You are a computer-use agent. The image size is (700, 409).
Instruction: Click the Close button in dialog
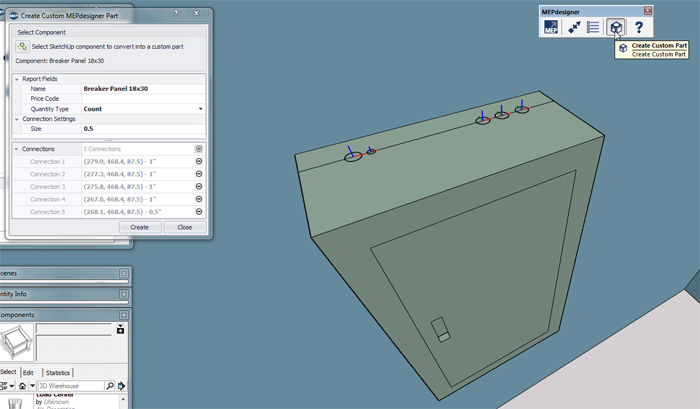pos(184,227)
